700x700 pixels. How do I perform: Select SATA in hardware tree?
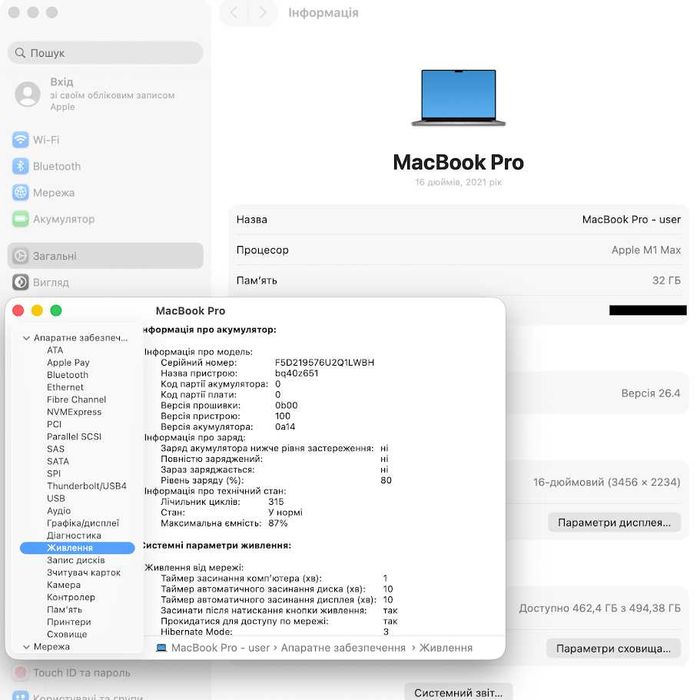tap(58, 461)
